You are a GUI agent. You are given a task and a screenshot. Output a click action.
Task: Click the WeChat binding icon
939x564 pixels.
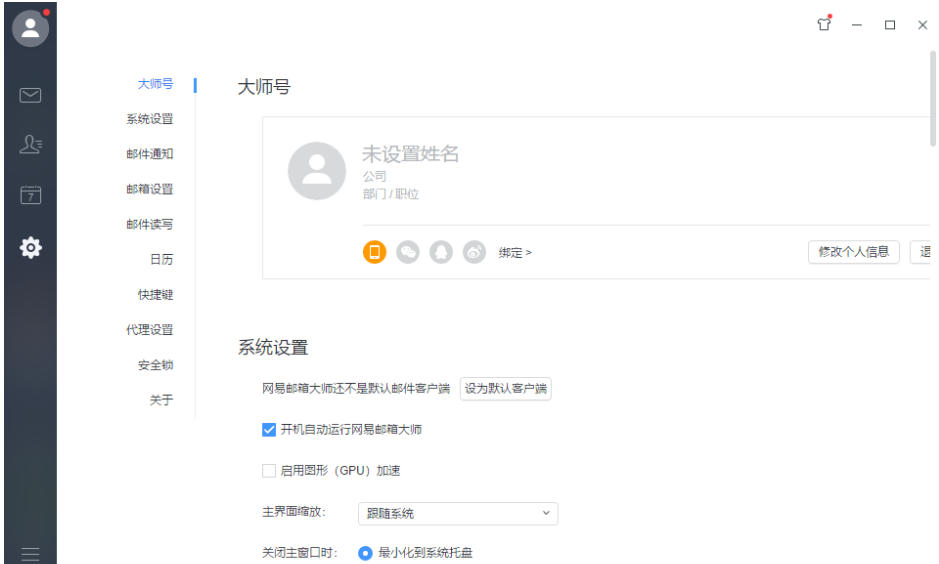[x=408, y=252]
